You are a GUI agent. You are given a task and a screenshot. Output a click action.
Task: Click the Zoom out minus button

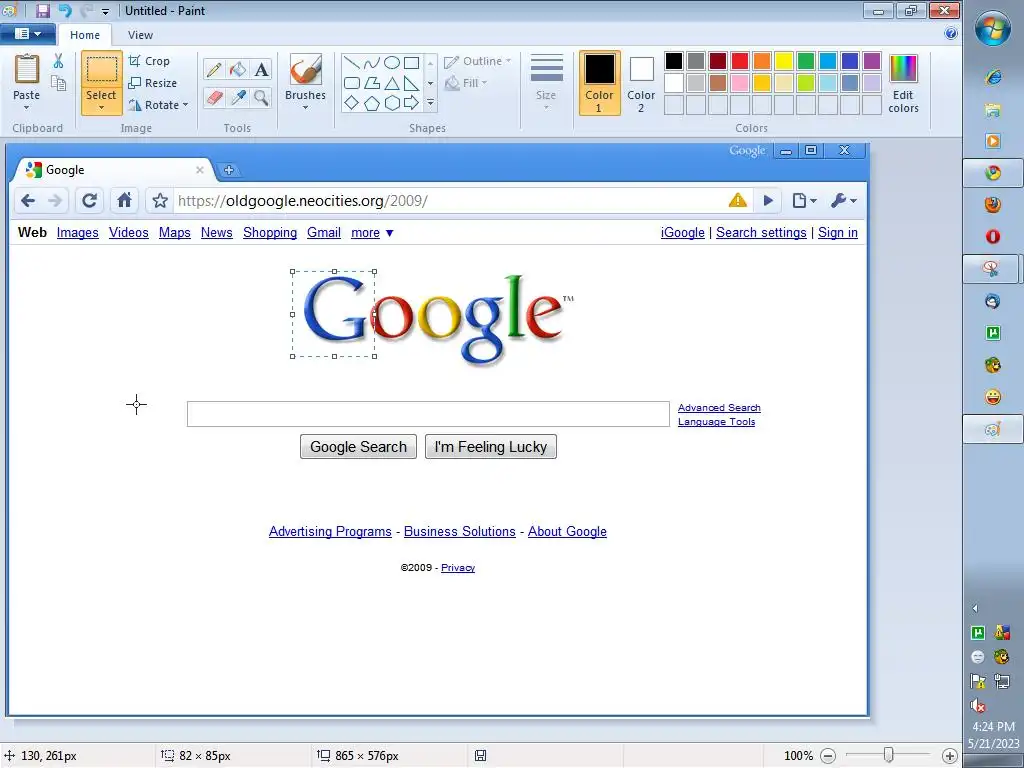(x=828, y=756)
